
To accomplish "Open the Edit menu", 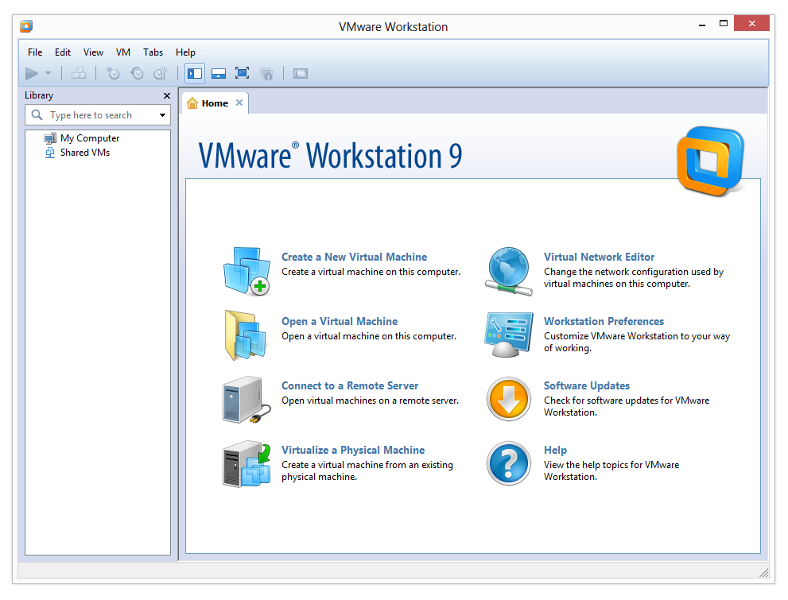I will click(63, 52).
